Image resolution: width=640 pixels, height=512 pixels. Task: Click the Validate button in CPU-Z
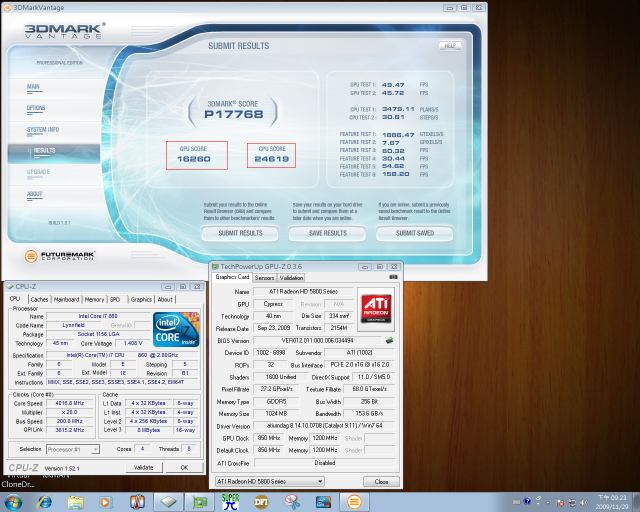coord(143,467)
